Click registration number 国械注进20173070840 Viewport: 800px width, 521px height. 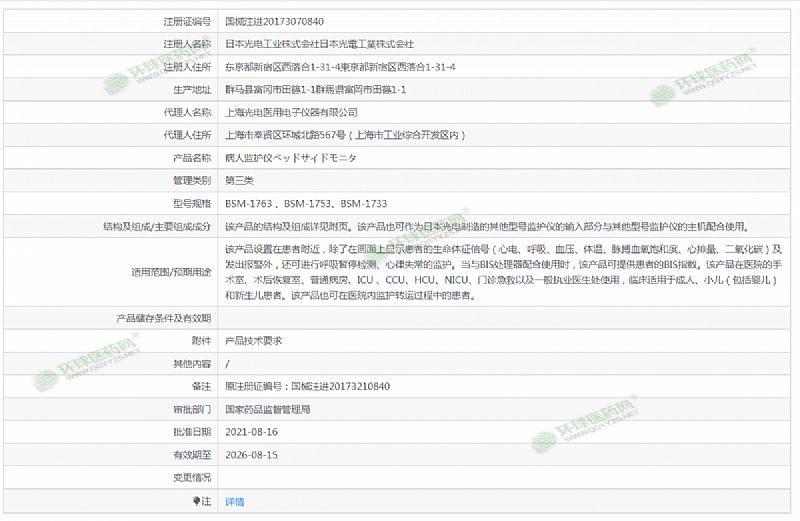click(x=274, y=21)
